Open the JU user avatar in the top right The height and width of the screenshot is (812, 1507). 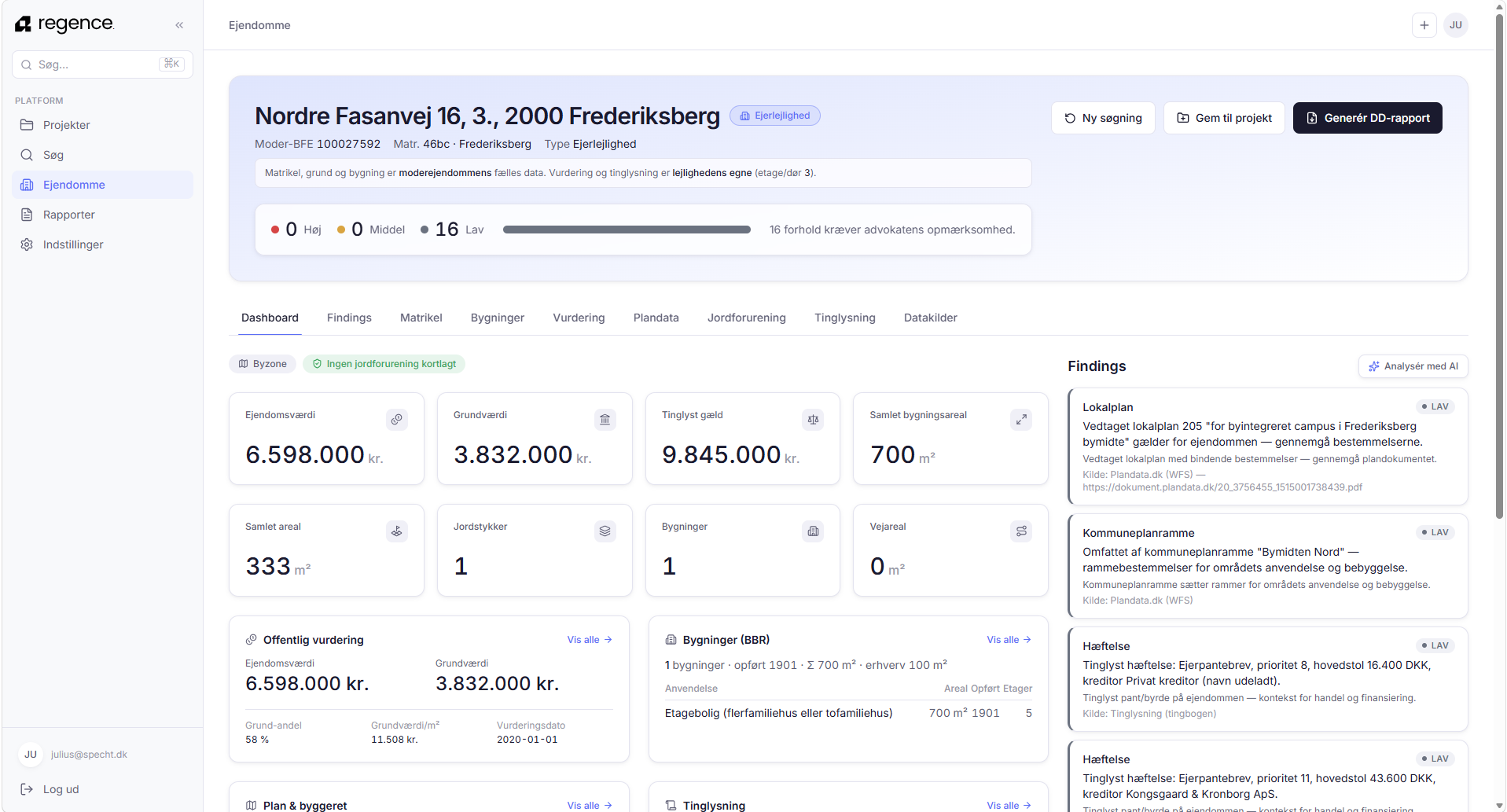click(1456, 25)
